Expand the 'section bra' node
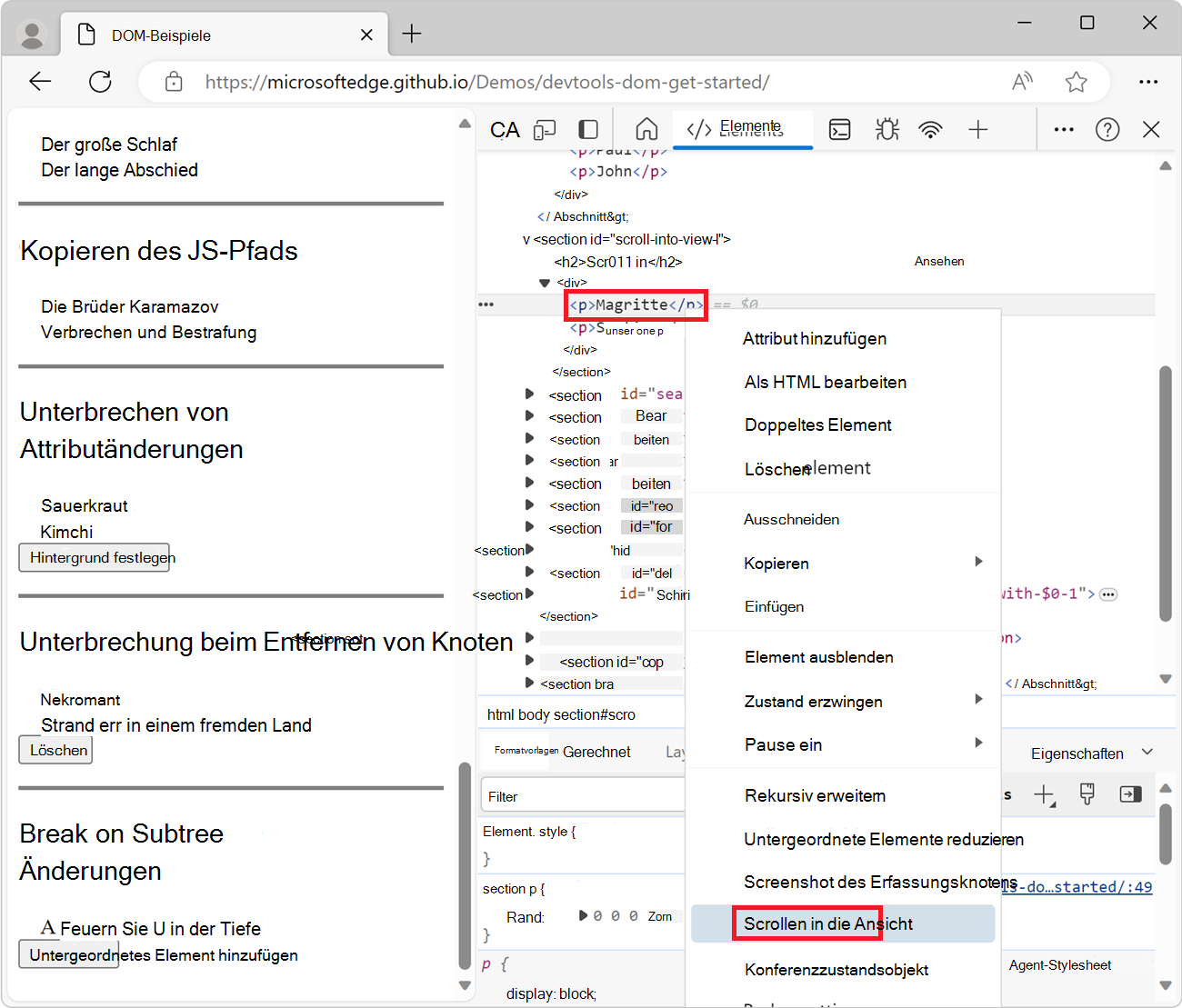Screen dimensions: 1182x1008 click(529, 683)
